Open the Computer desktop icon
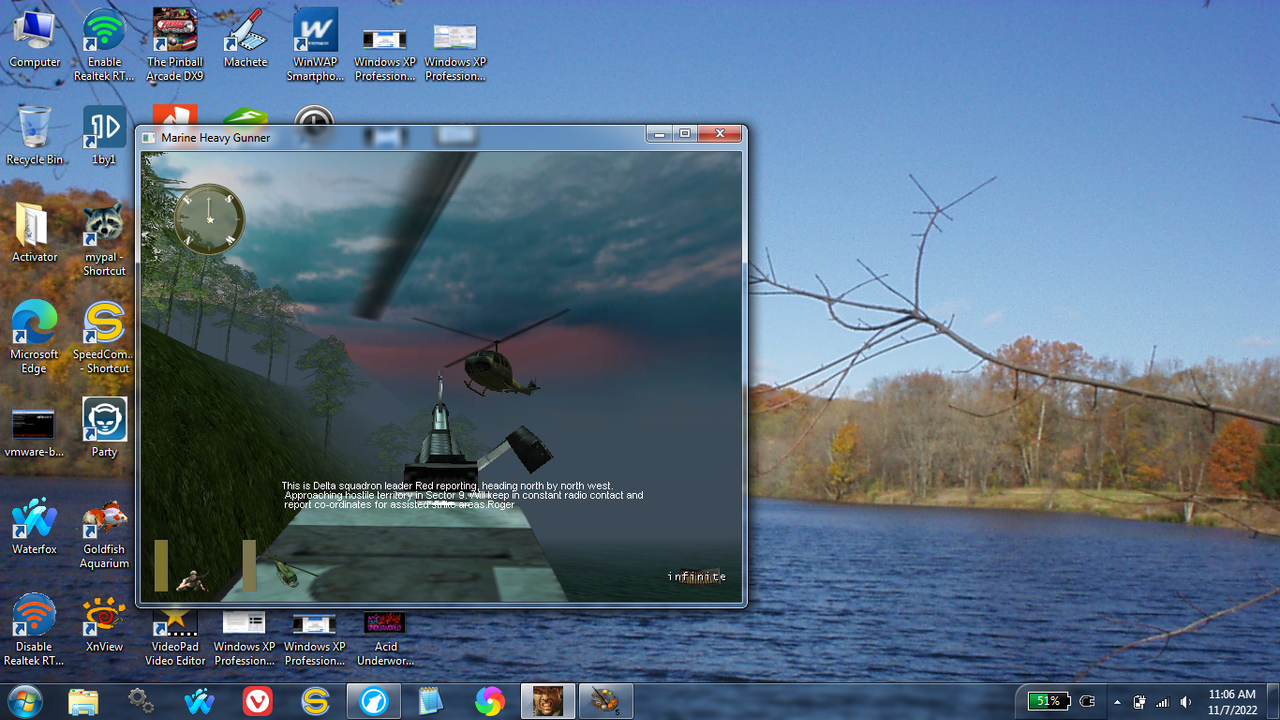 (x=35, y=39)
